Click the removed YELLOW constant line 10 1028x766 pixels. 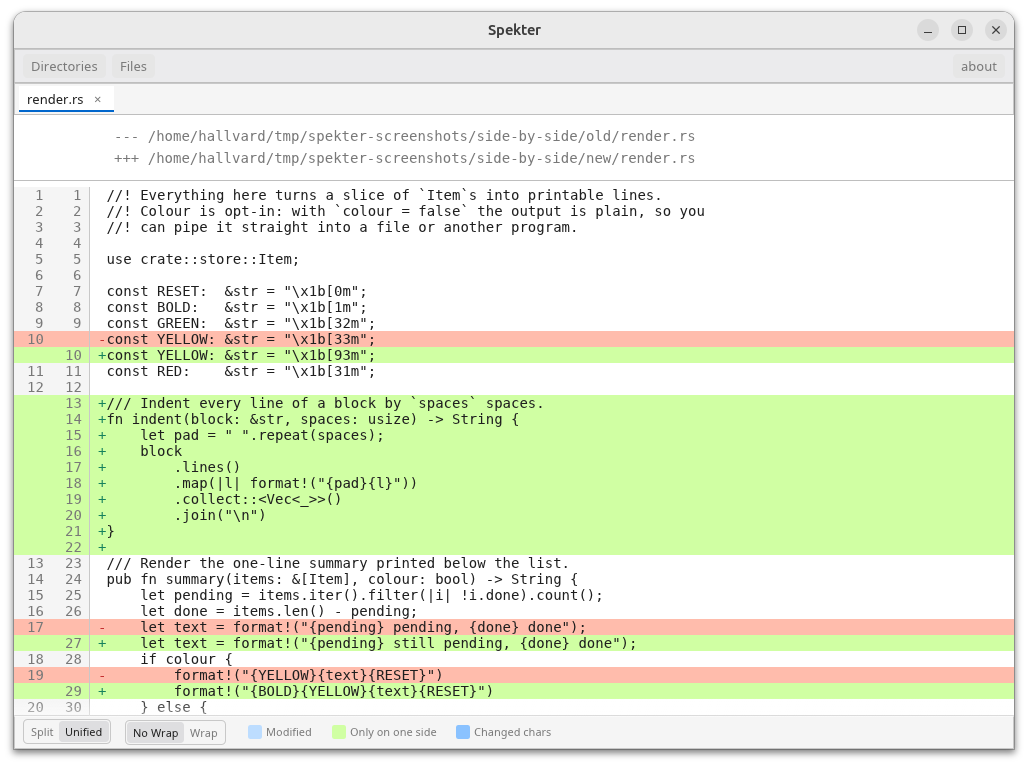click(x=514, y=339)
